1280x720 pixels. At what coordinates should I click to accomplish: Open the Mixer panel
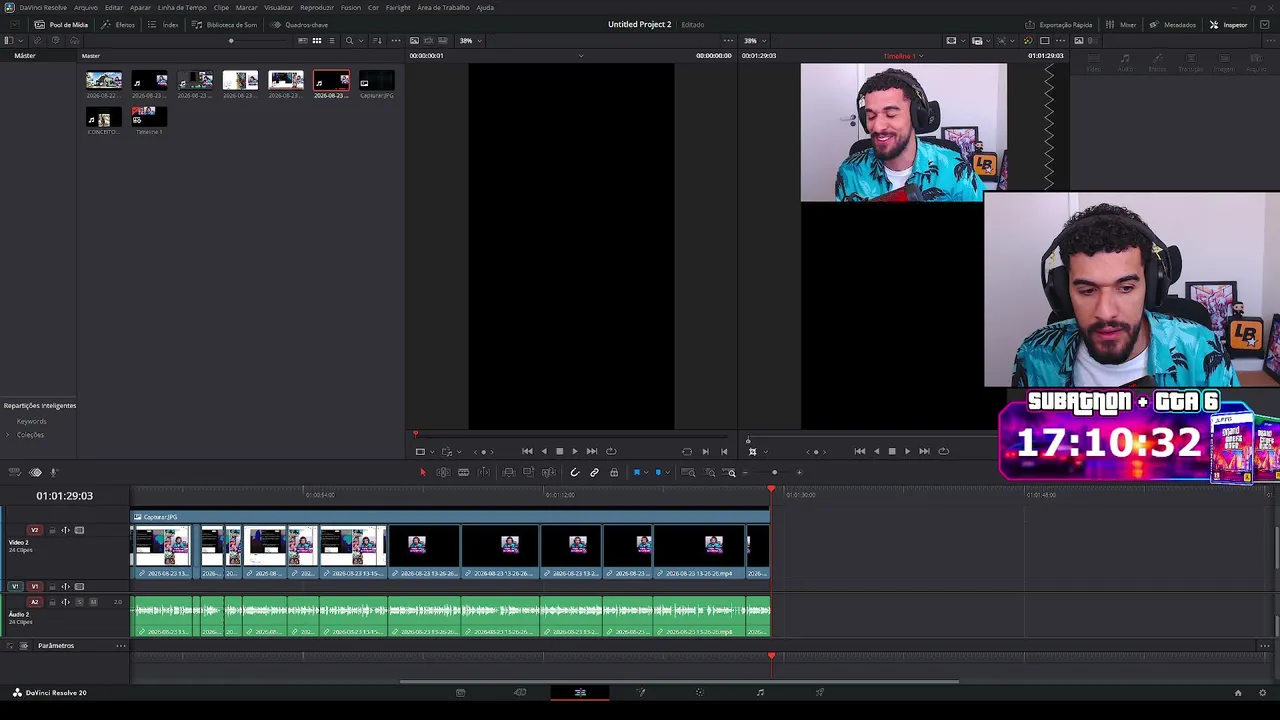click(1121, 24)
